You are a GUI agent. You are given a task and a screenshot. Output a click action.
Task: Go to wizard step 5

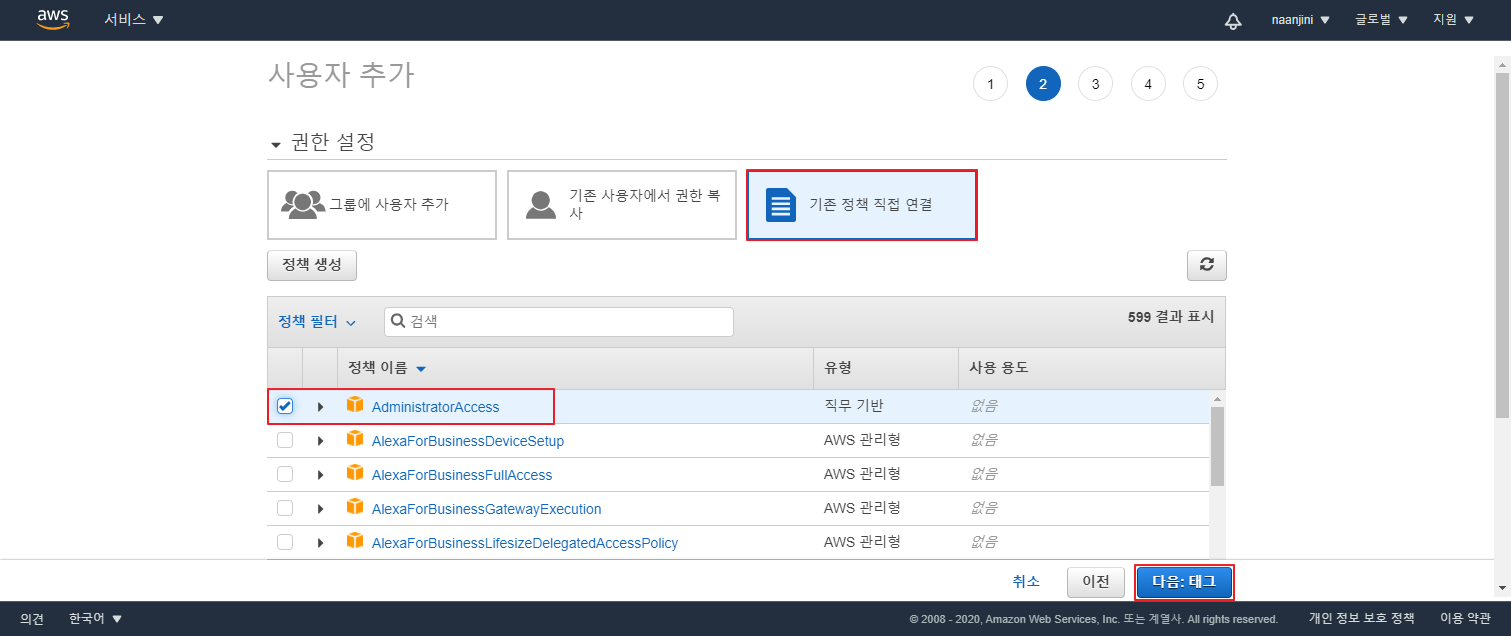pyautogui.click(x=1200, y=84)
